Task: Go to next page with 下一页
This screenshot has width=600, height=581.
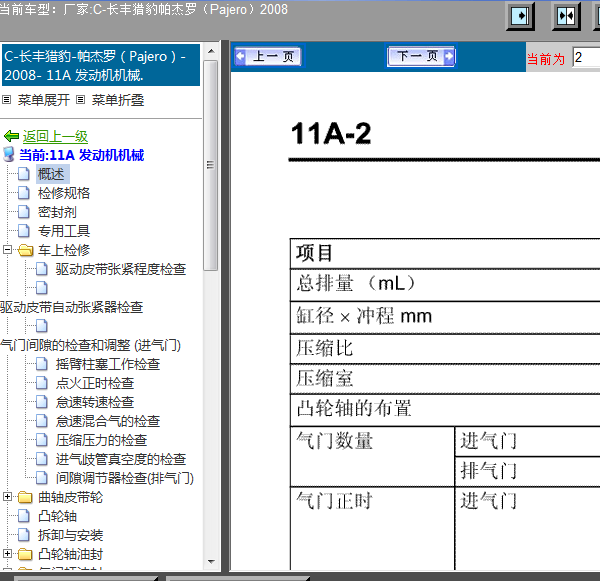Action: (x=421, y=57)
